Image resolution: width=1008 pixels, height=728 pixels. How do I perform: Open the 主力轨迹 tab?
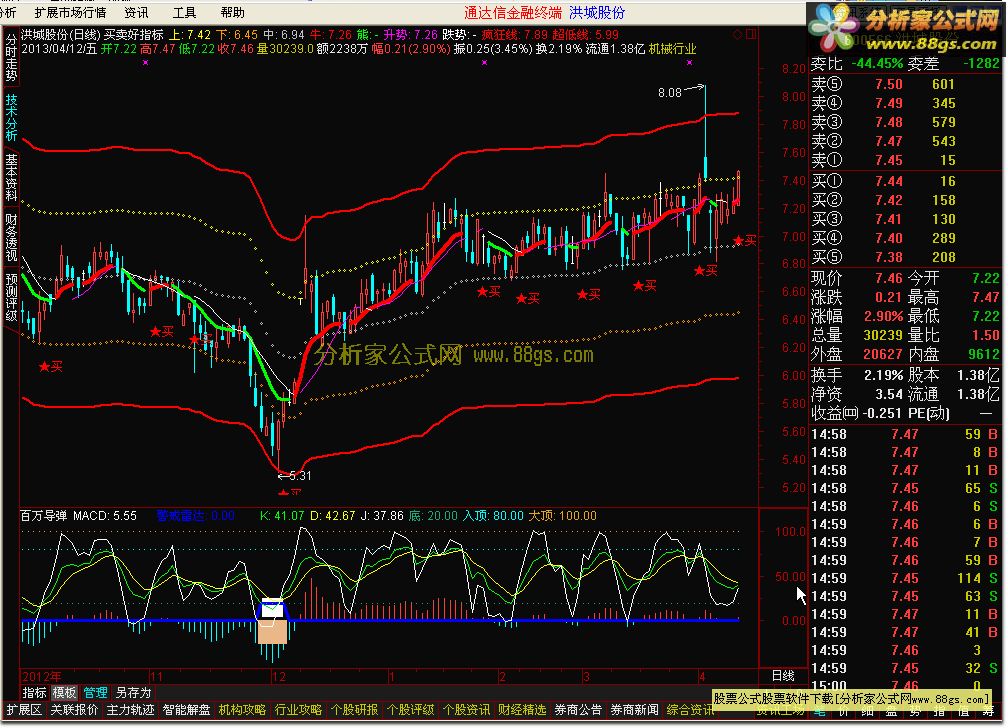tap(130, 710)
